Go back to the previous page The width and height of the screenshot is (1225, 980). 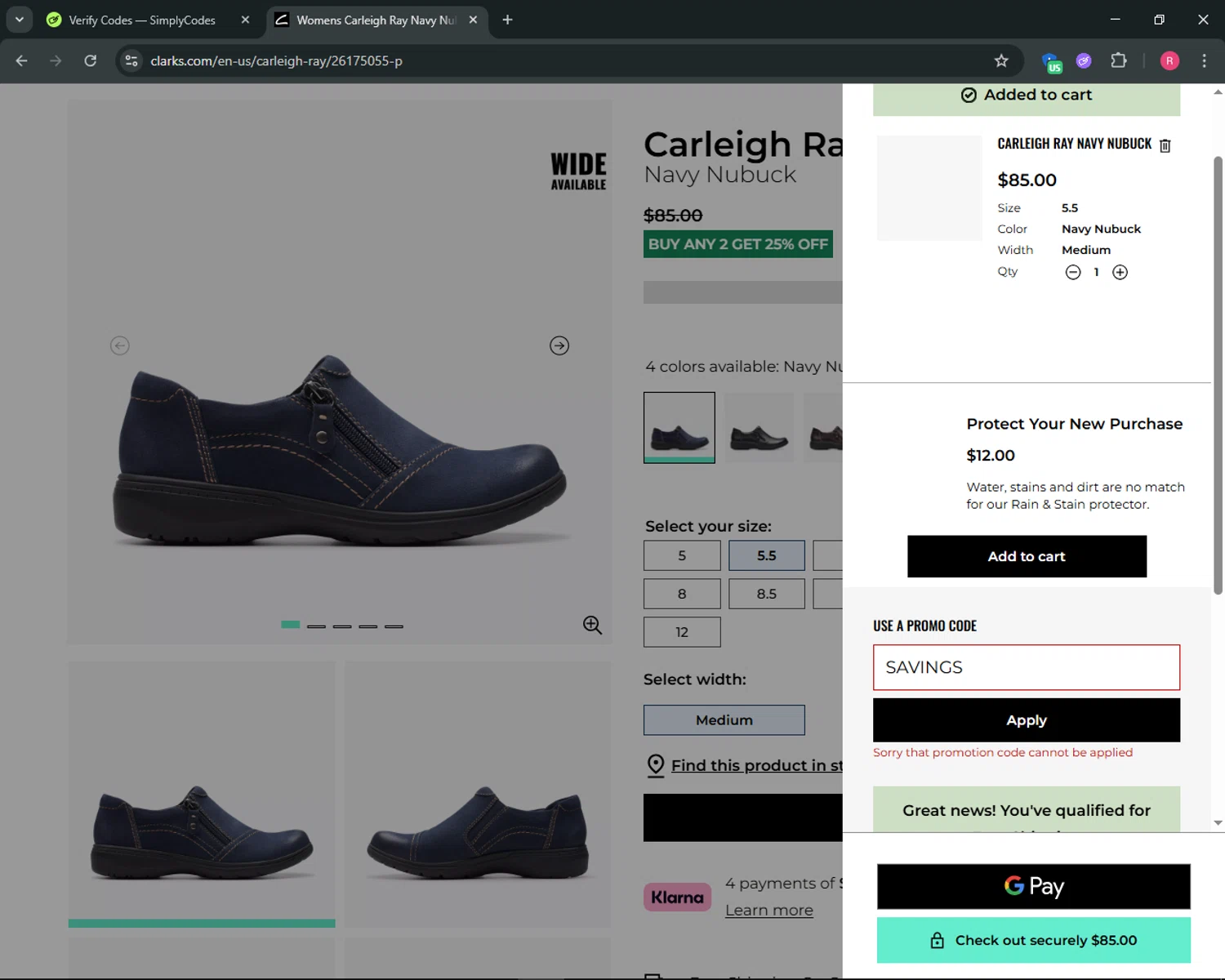tap(22, 60)
